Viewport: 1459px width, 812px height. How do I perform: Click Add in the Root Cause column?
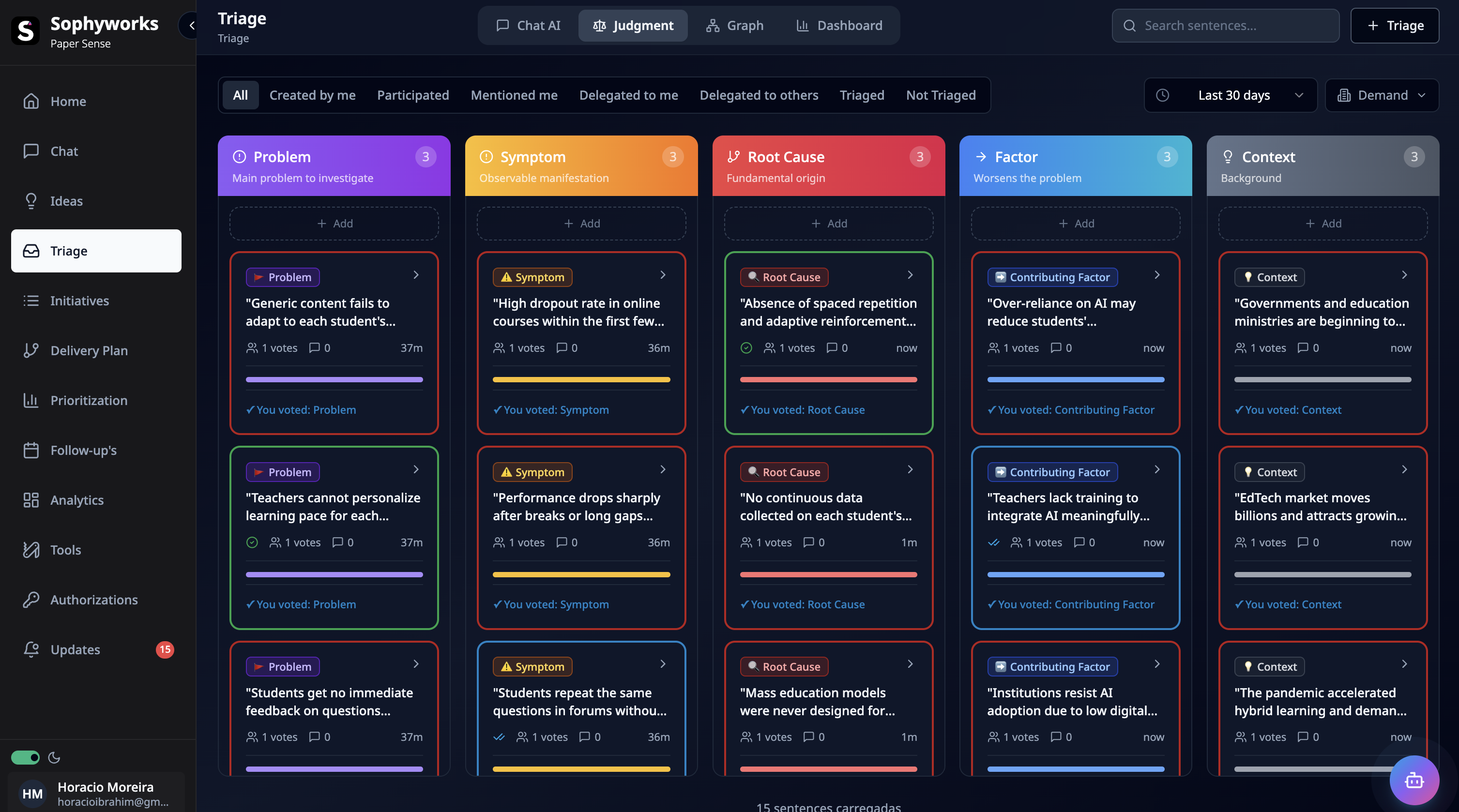pos(829,224)
